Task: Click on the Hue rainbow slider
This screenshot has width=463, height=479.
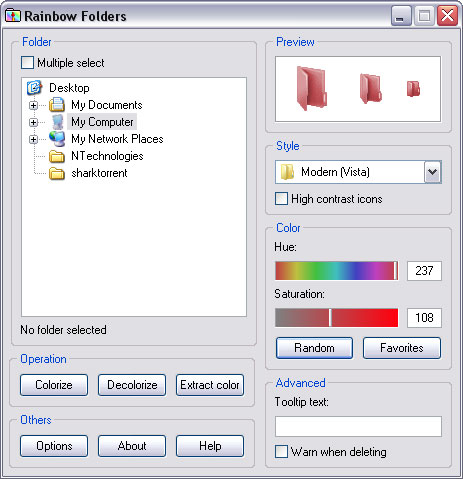Action: [x=337, y=271]
